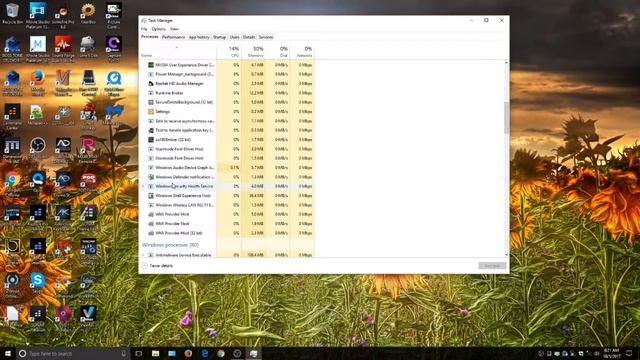Launch Firefox from the taskbar
This screenshot has width=640, height=360.
(188, 353)
